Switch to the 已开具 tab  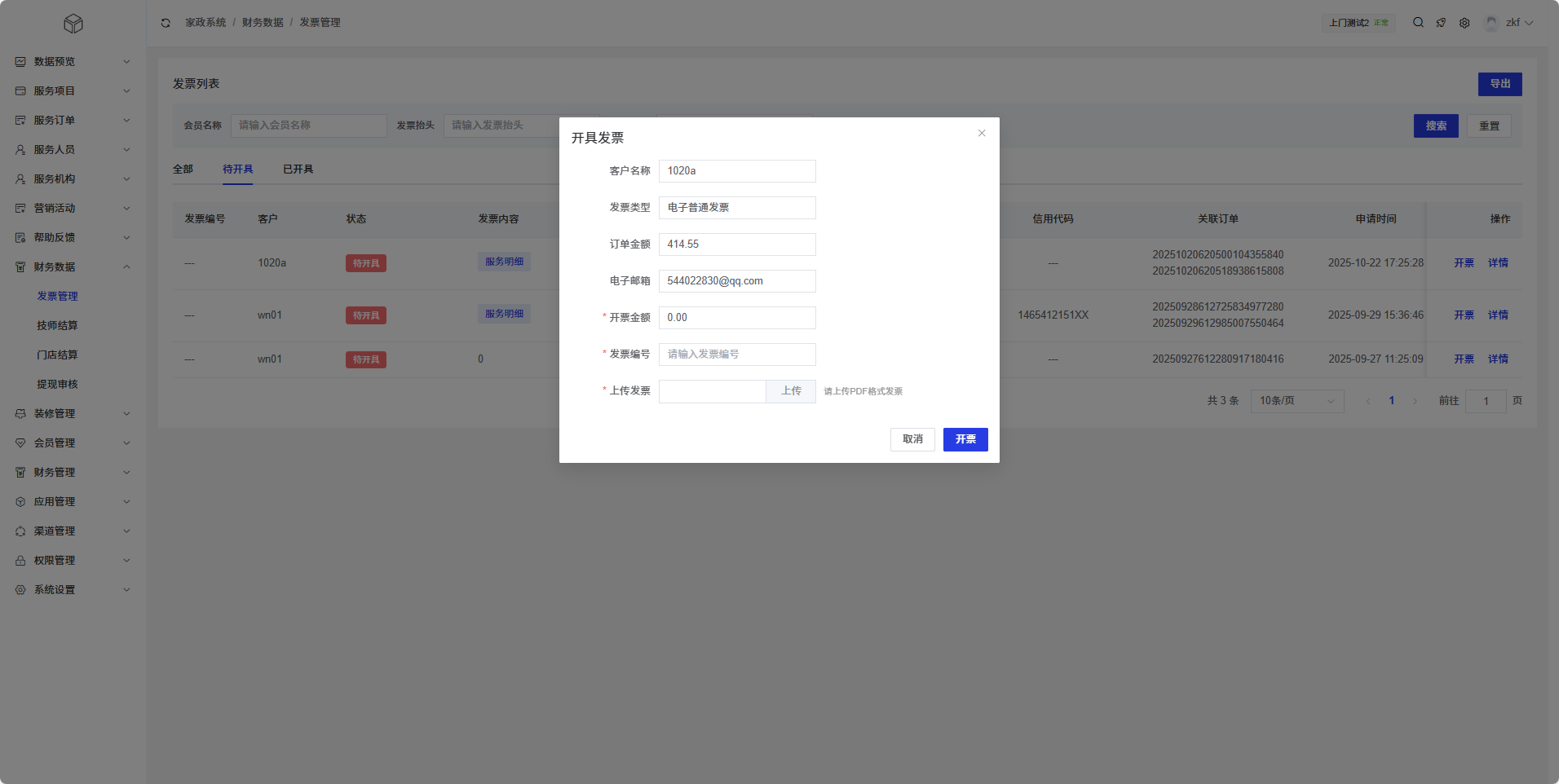[x=298, y=170]
